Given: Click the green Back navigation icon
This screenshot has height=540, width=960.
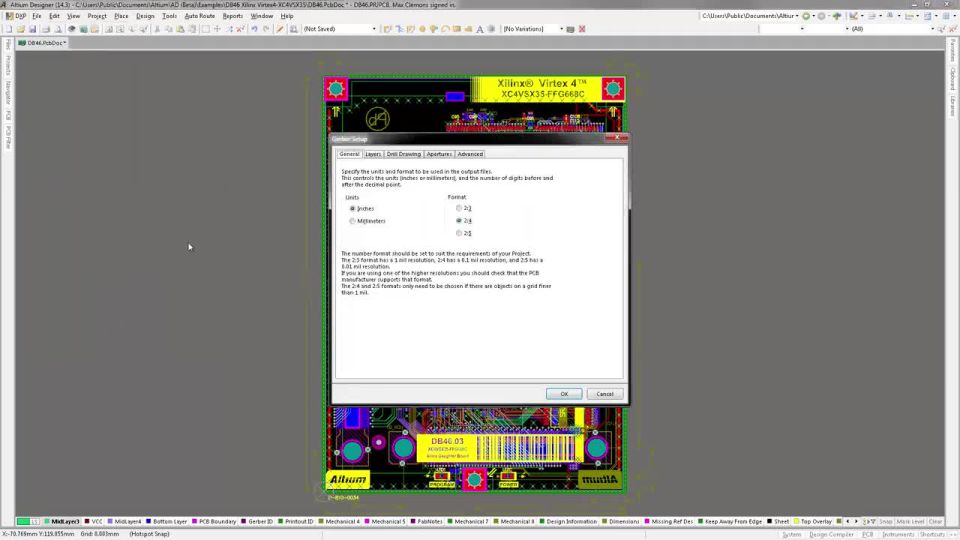Looking at the screenshot, I should pyautogui.click(x=806, y=16).
